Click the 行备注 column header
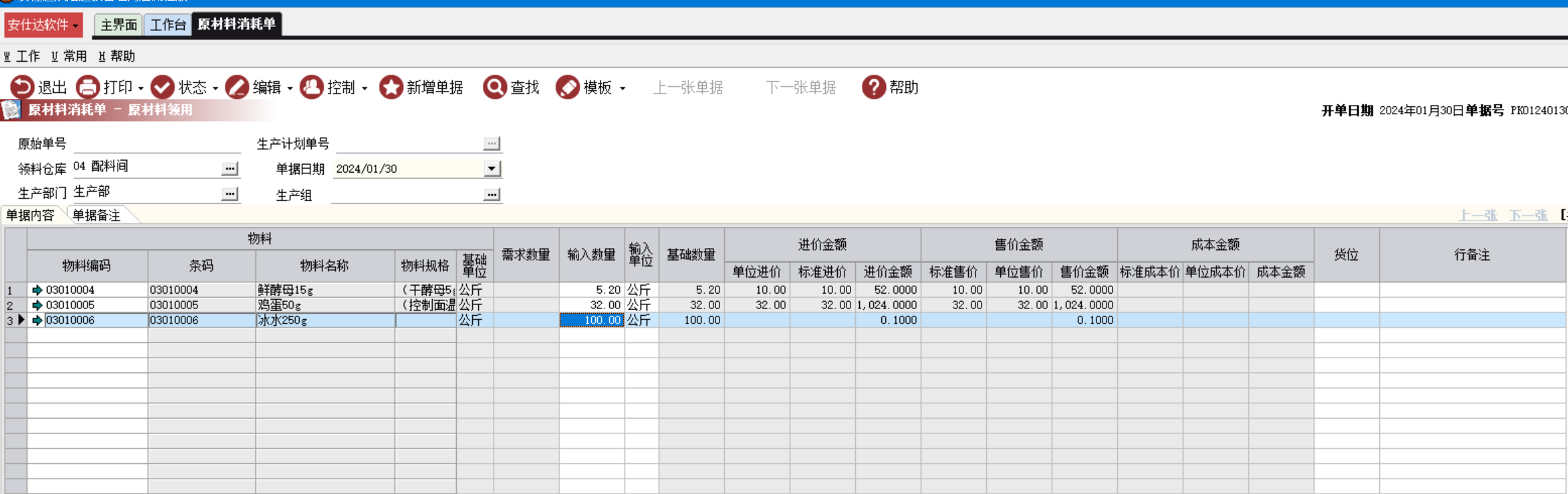Screen dimensions: 1568x494 coord(1473,255)
